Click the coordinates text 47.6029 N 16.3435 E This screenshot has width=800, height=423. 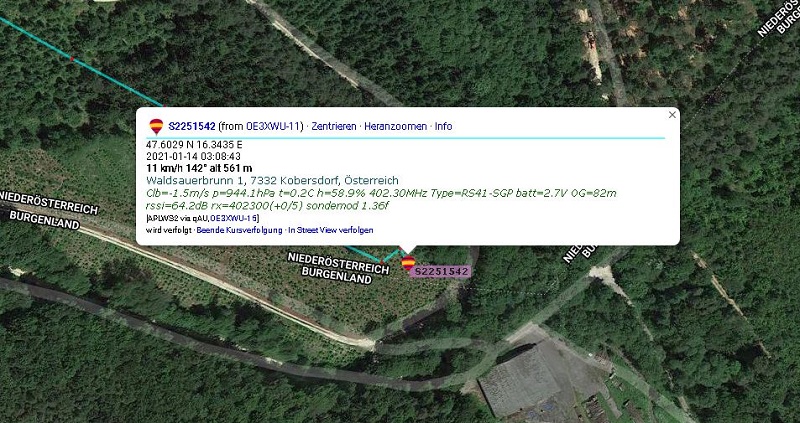click(x=194, y=144)
